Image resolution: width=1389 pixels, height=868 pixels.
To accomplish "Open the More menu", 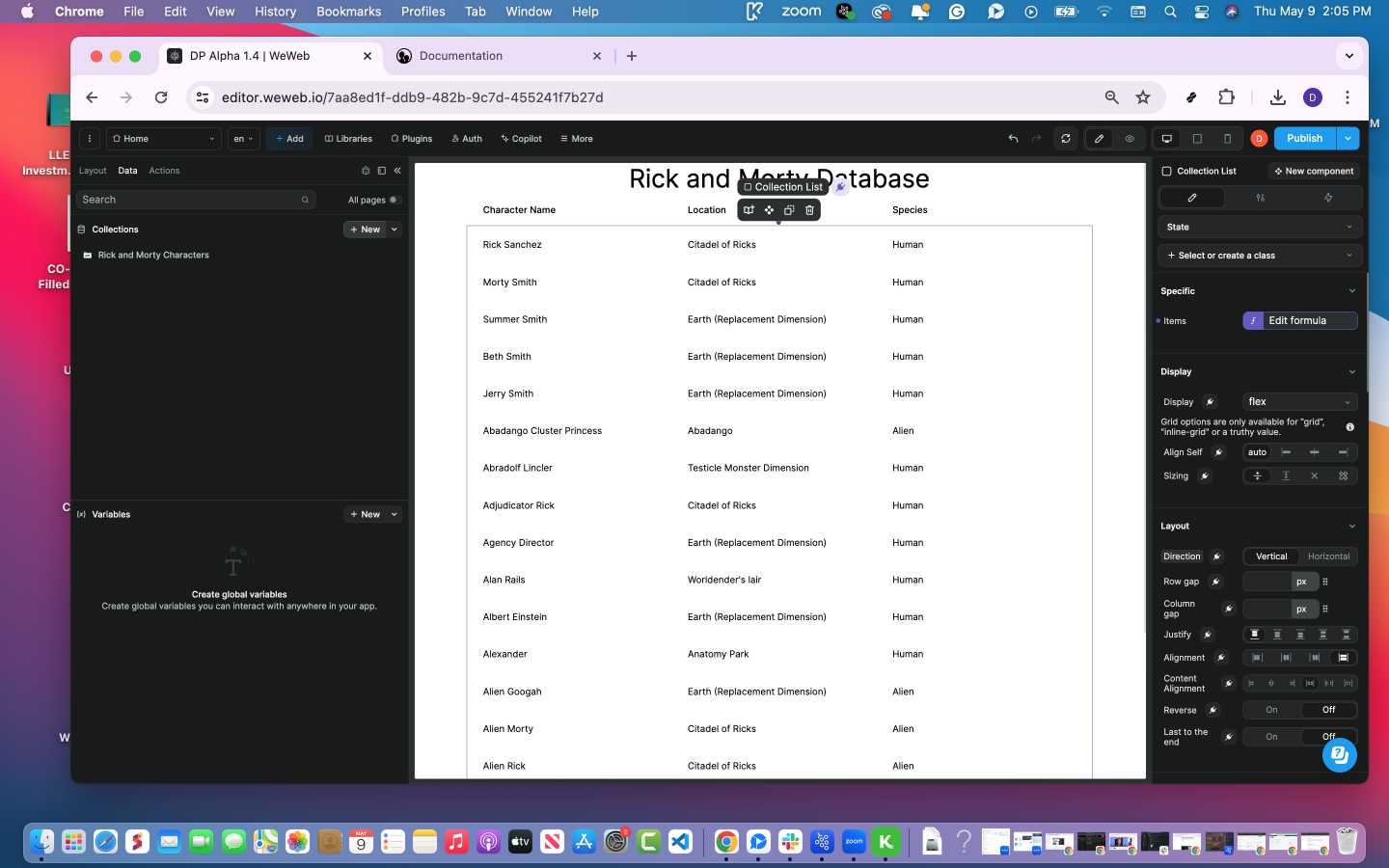I will [577, 139].
